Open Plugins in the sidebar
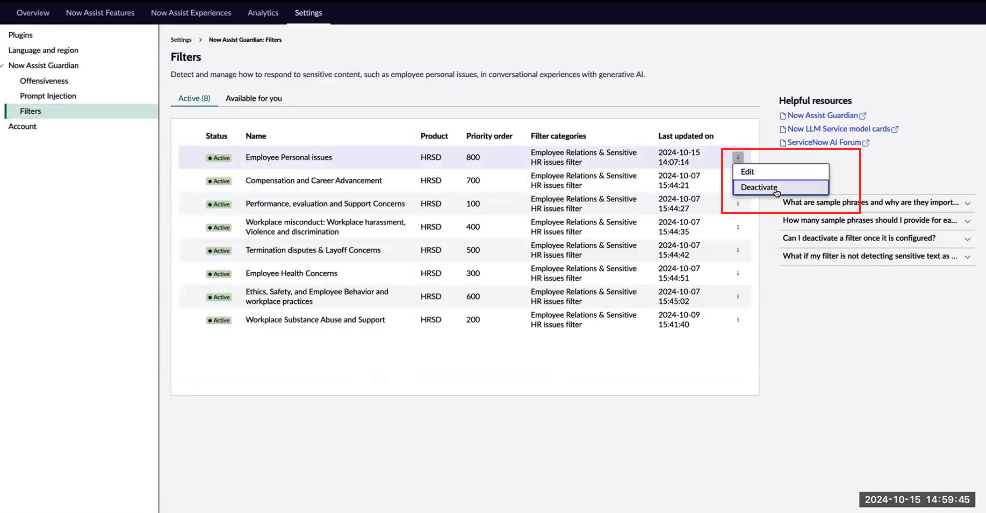This screenshot has width=986, height=513. pyautogui.click(x=20, y=35)
